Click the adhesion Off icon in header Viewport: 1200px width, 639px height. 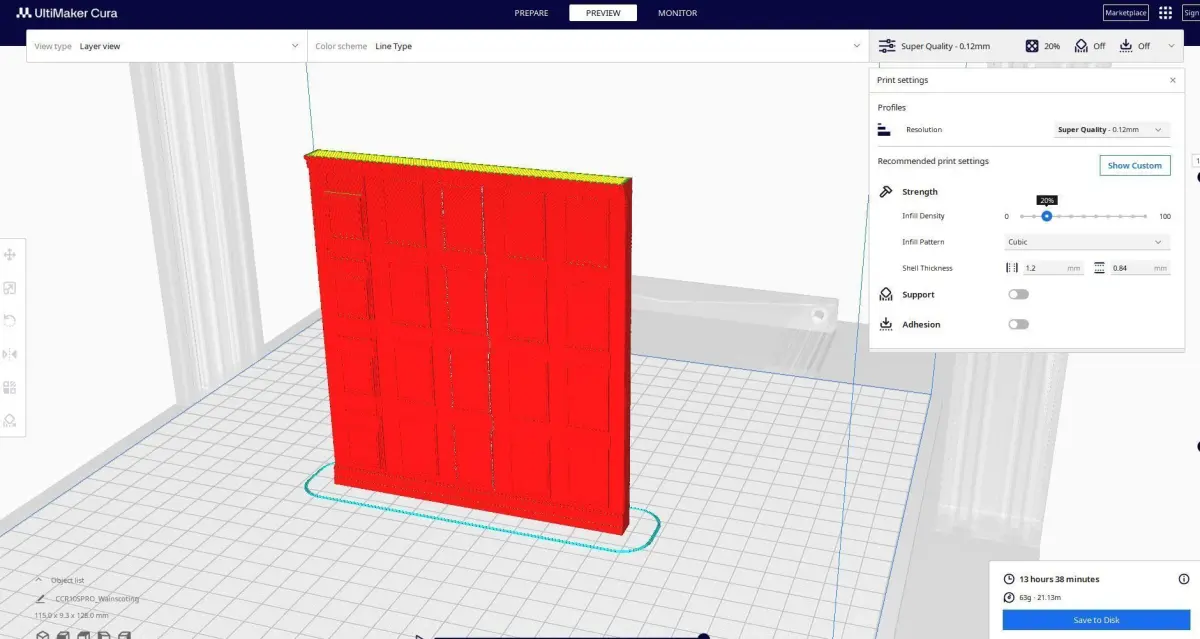pyautogui.click(x=1126, y=46)
